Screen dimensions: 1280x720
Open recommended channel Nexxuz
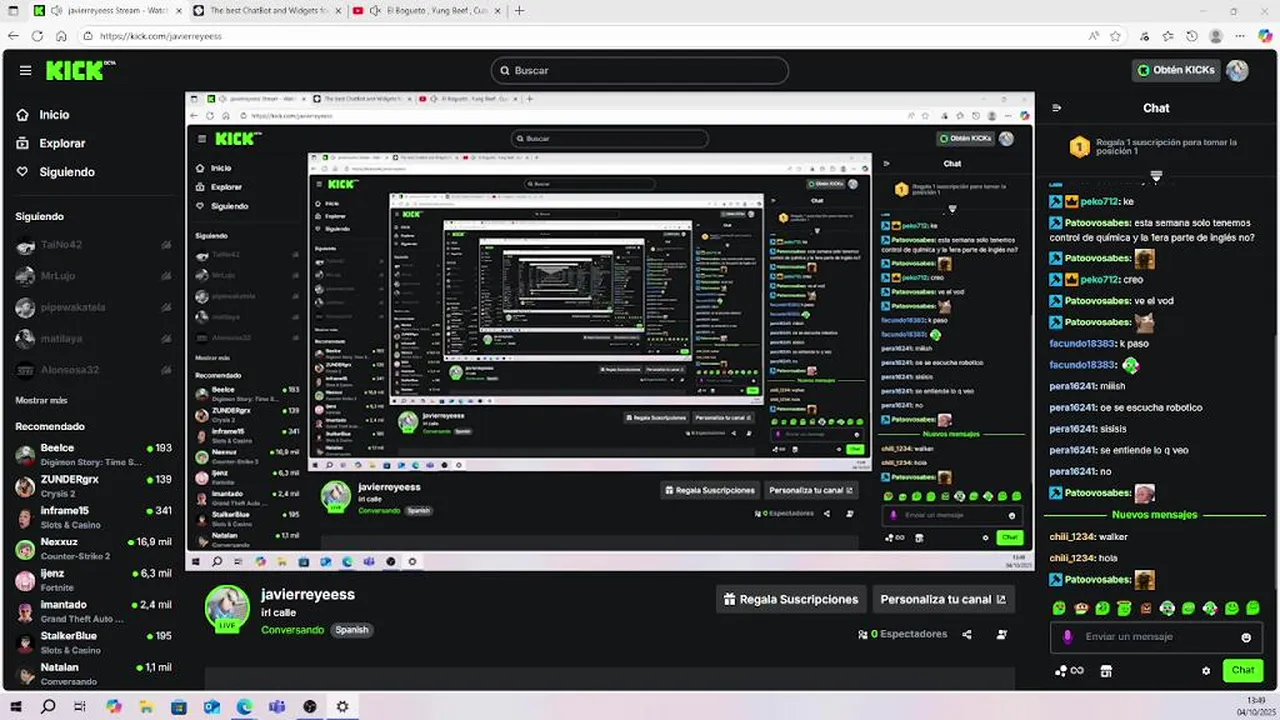(x=93, y=549)
